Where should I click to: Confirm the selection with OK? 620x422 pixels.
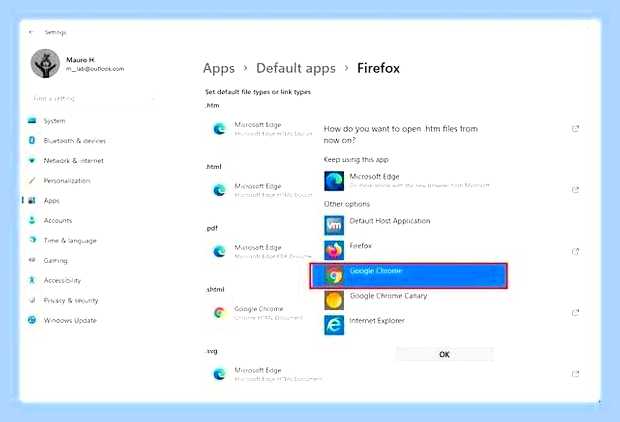tap(444, 354)
